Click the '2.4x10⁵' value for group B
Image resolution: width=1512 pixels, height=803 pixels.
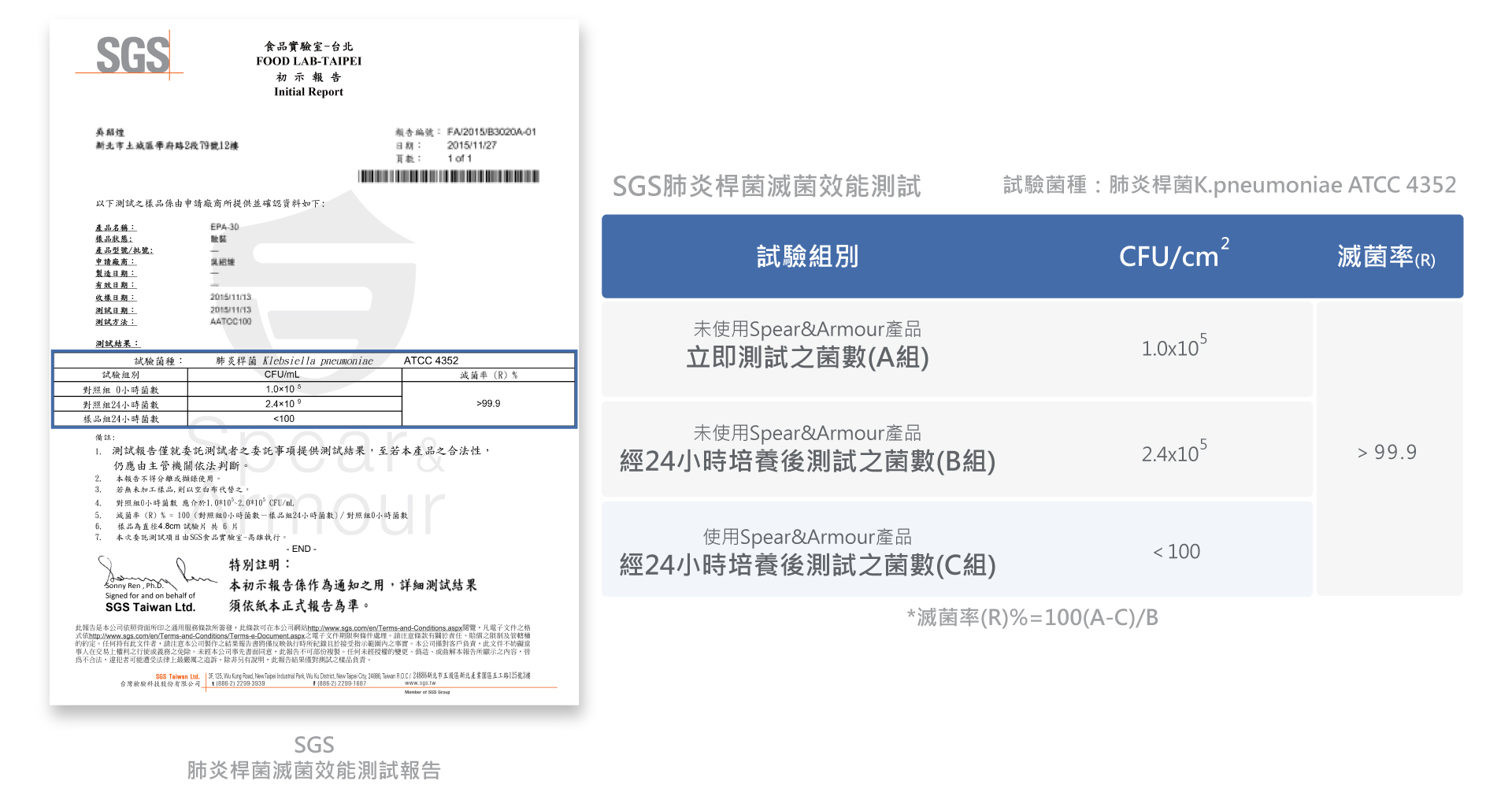[1174, 451]
